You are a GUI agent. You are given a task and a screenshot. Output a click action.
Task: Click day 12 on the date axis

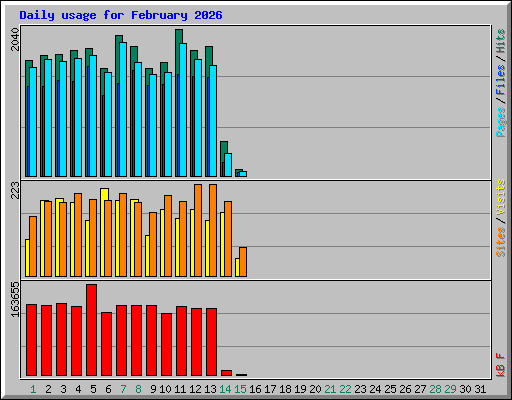[195, 389]
